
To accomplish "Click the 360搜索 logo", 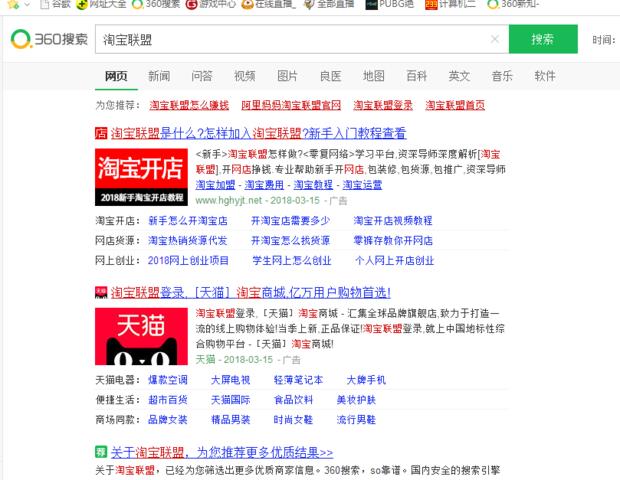I will click(49, 39).
